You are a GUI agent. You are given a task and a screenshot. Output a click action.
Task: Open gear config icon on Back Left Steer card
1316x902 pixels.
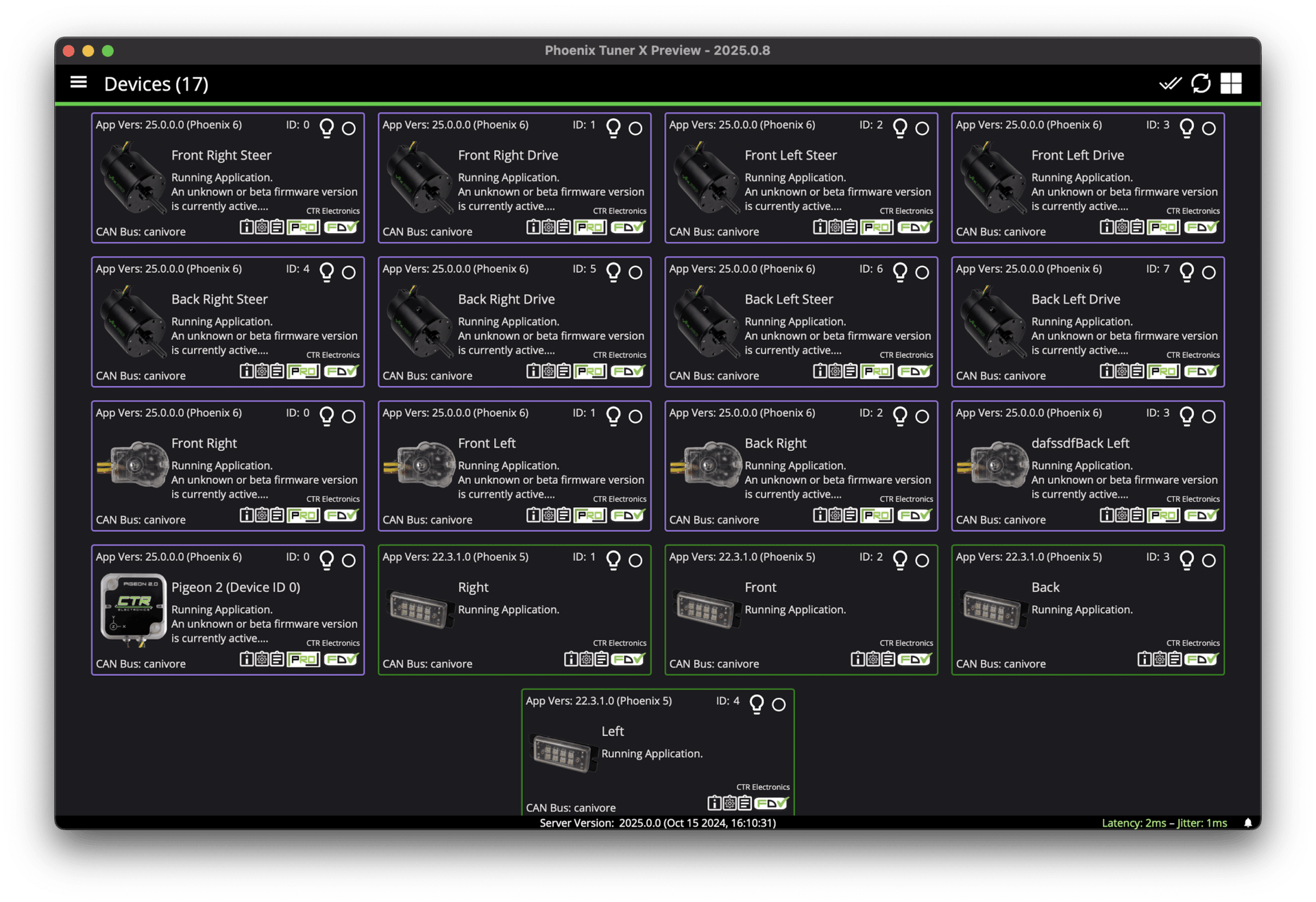point(835,371)
